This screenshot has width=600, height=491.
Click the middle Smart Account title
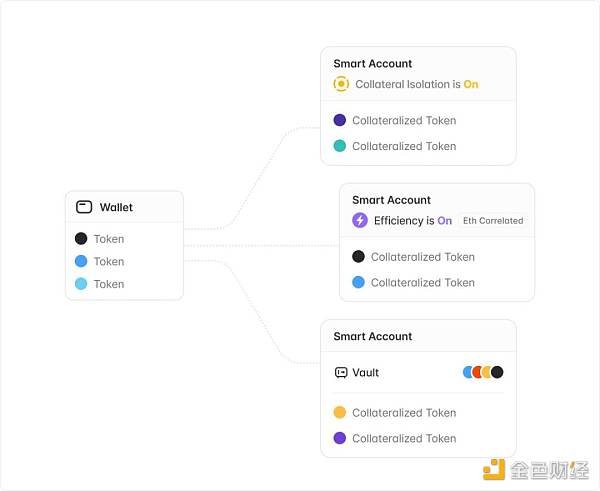pyautogui.click(x=391, y=199)
